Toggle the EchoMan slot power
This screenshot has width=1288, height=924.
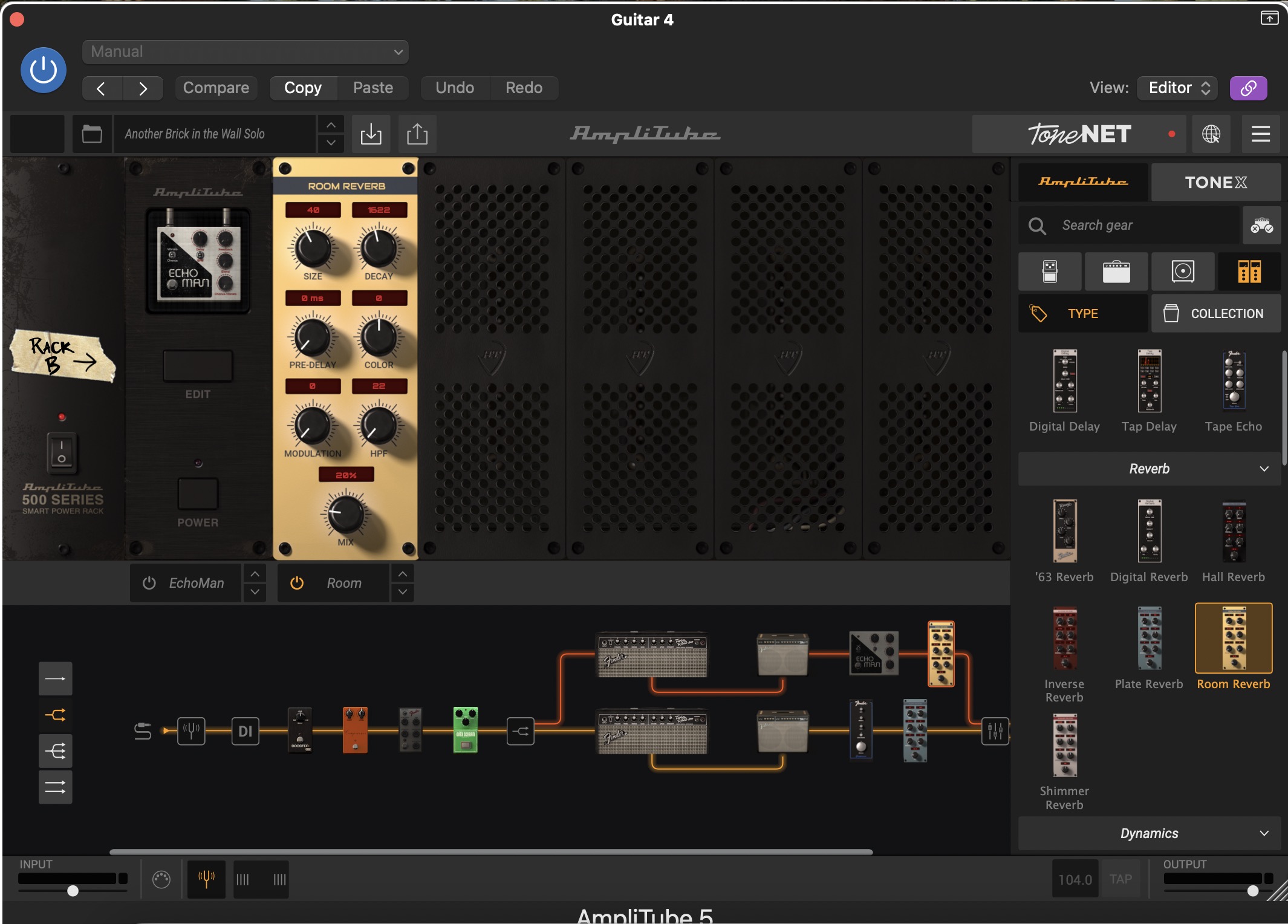coord(149,583)
